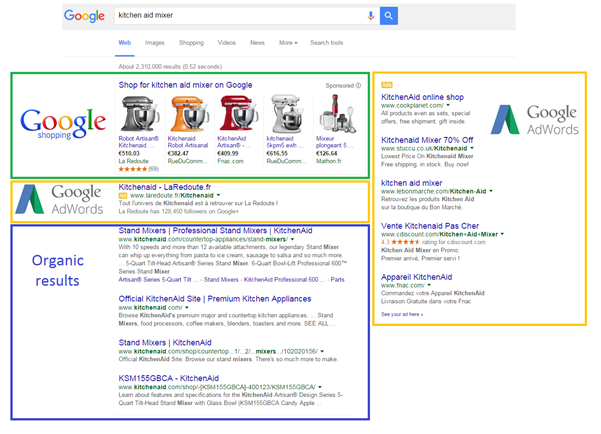This screenshot has width=601, height=434.
Task: Switch to the Images tab
Action: pyautogui.click(x=154, y=43)
